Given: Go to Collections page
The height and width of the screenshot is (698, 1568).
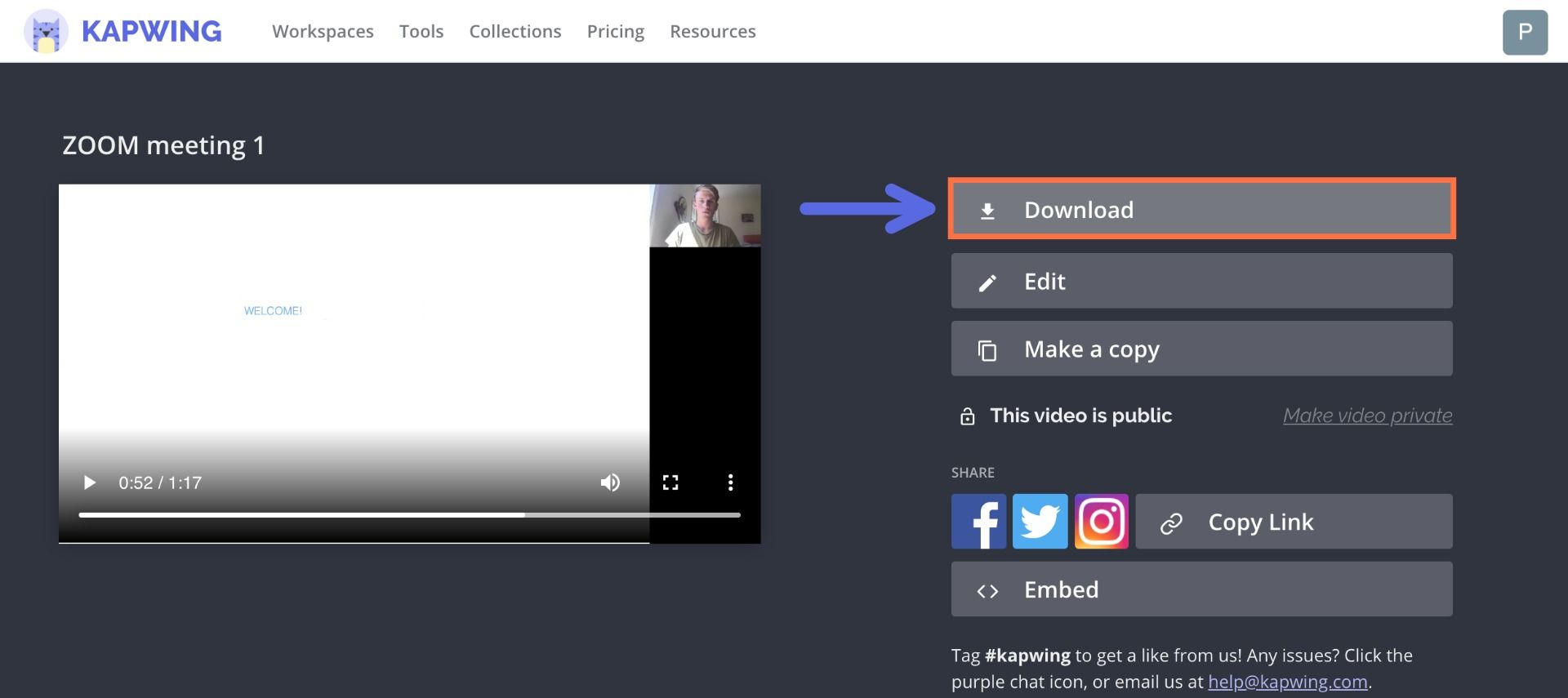Looking at the screenshot, I should 514,32.
